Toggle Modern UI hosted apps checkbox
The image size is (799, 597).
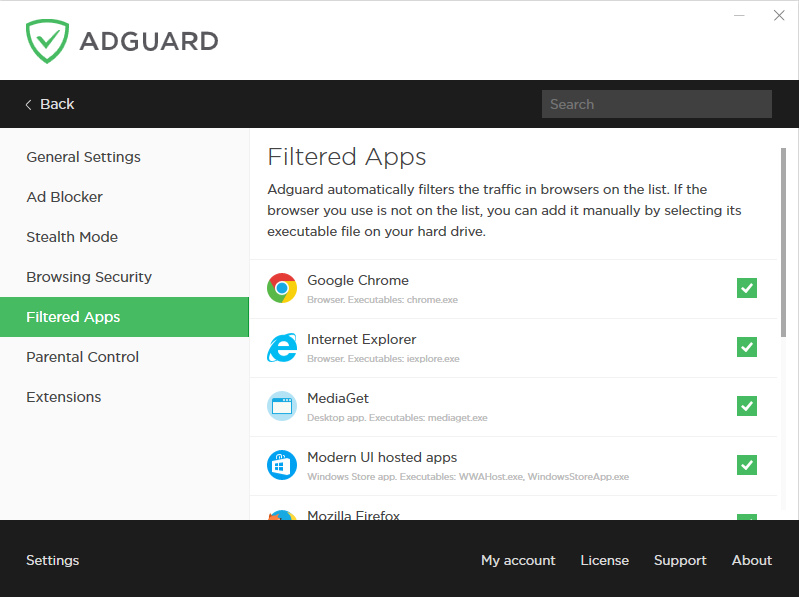click(747, 465)
